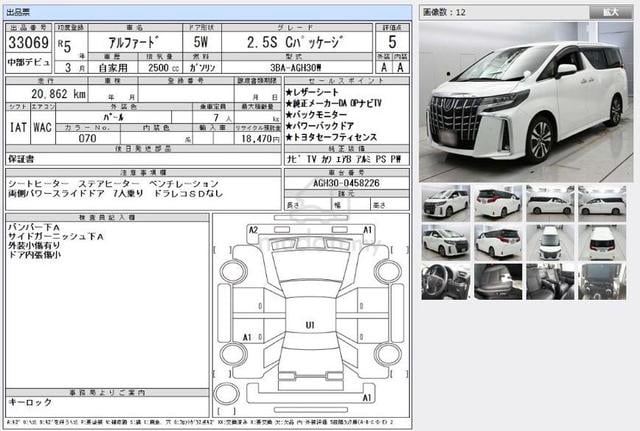Open the cargo area interior thumbnail
This screenshot has width=640, height=431.
[602, 282]
